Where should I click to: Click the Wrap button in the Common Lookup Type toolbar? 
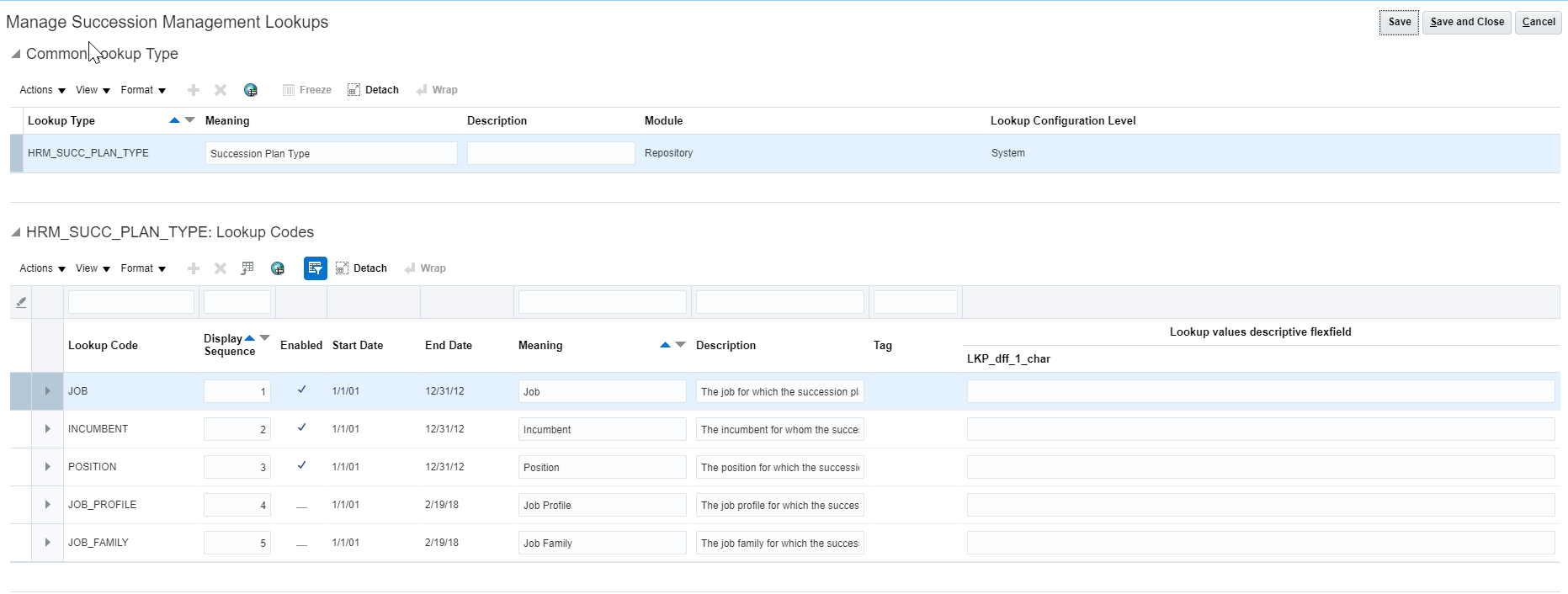coord(437,90)
